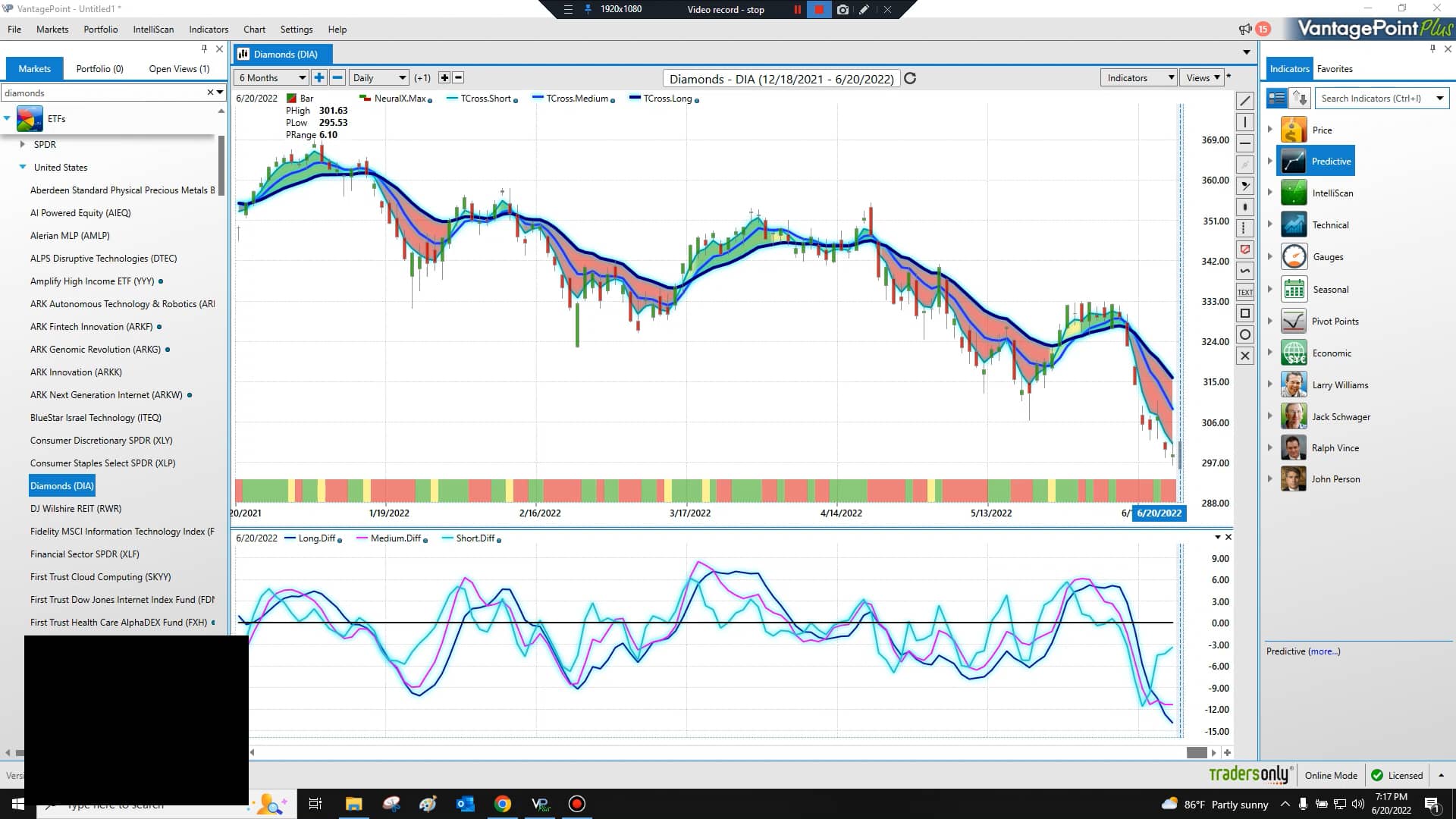The height and width of the screenshot is (819, 1456).
Task: Refresh the Diamonds DIA chart
Action: pyautogui.click(x=911, y=78)
